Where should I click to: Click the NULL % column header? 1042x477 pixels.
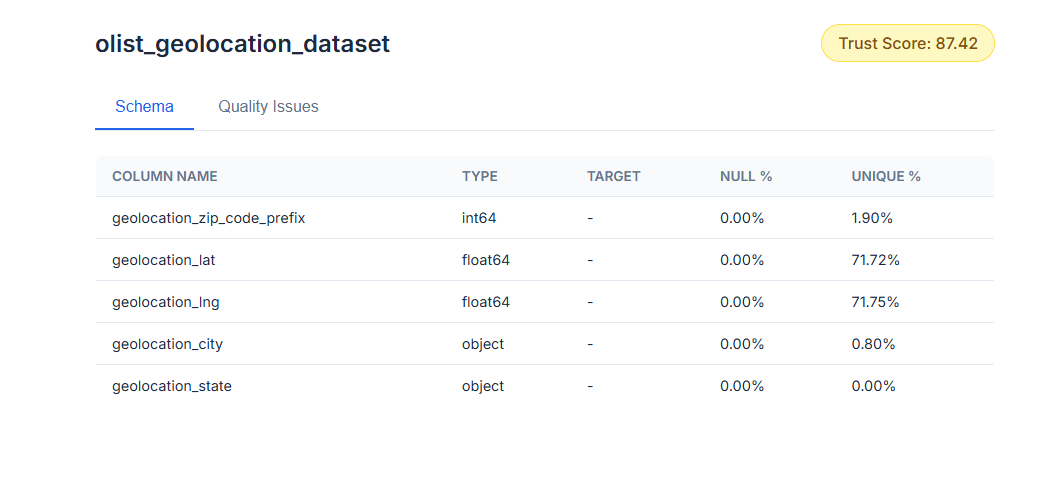coord(745,176)
